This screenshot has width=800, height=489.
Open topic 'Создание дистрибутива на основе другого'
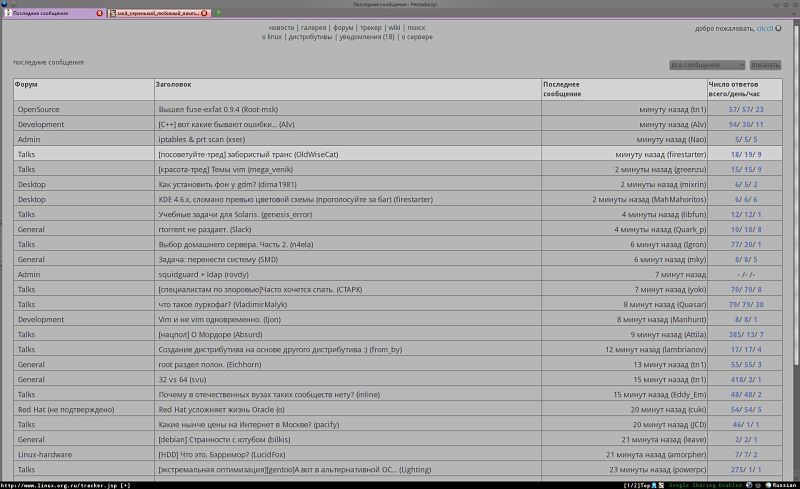point(280,349)
